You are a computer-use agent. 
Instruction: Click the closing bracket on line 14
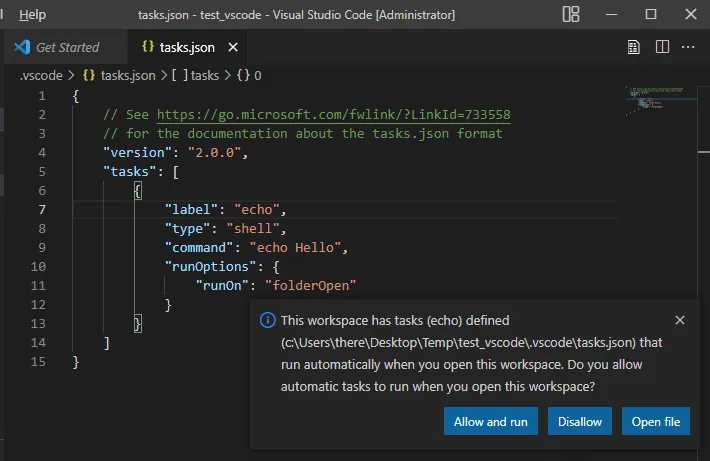coord(107,343)
